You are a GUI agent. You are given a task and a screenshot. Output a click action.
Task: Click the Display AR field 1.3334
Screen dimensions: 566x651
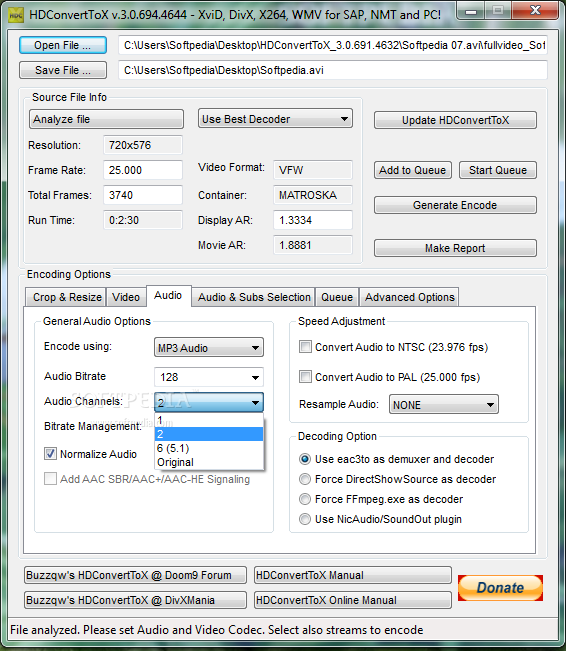click(313, 220)
